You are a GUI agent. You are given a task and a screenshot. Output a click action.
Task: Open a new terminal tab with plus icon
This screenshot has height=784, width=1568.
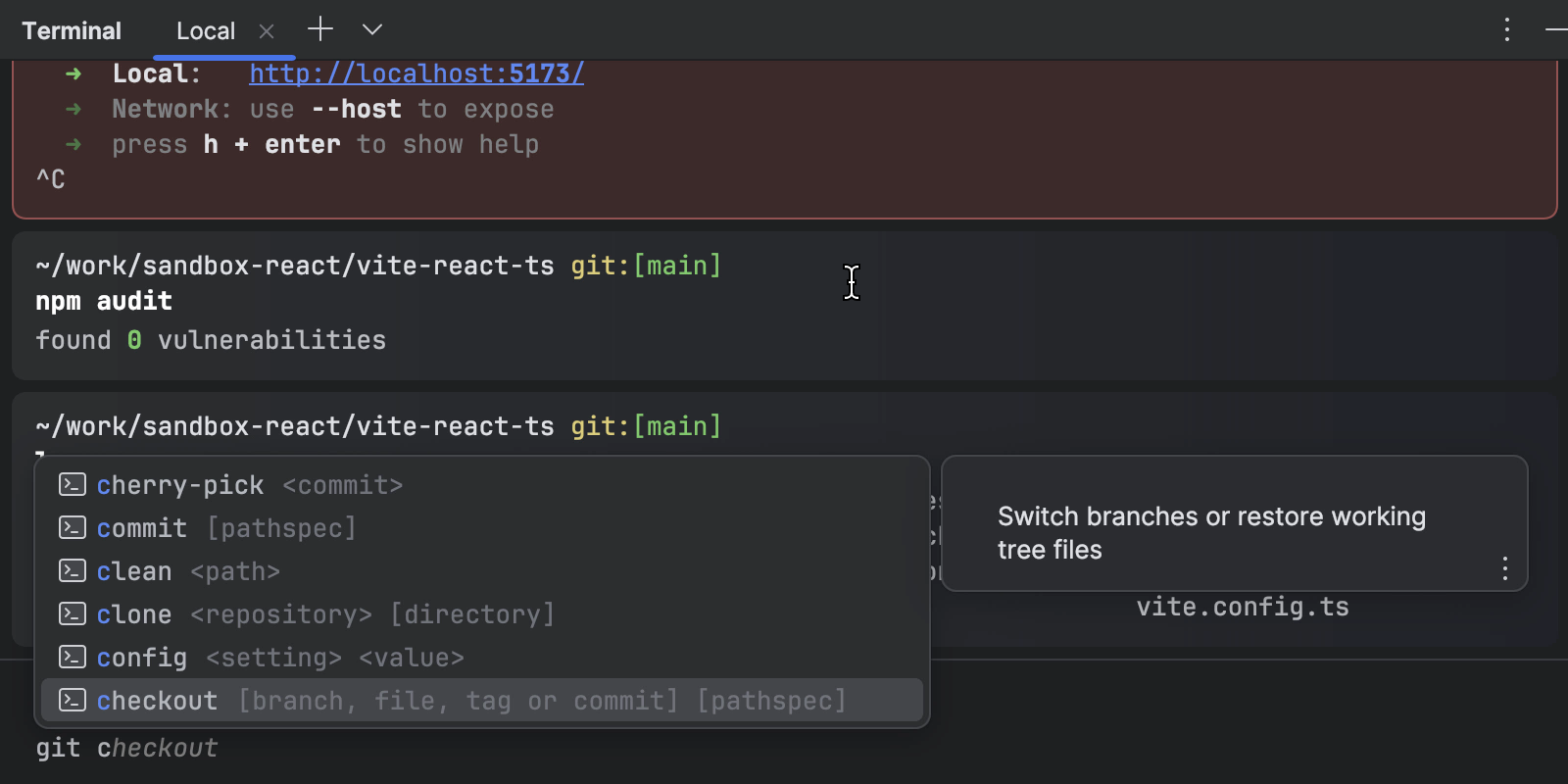click(320, 29)
